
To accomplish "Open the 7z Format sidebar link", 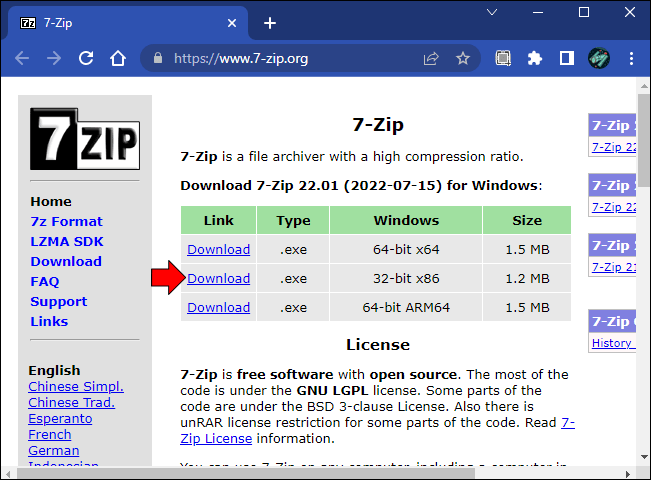I will click(66, 221).
